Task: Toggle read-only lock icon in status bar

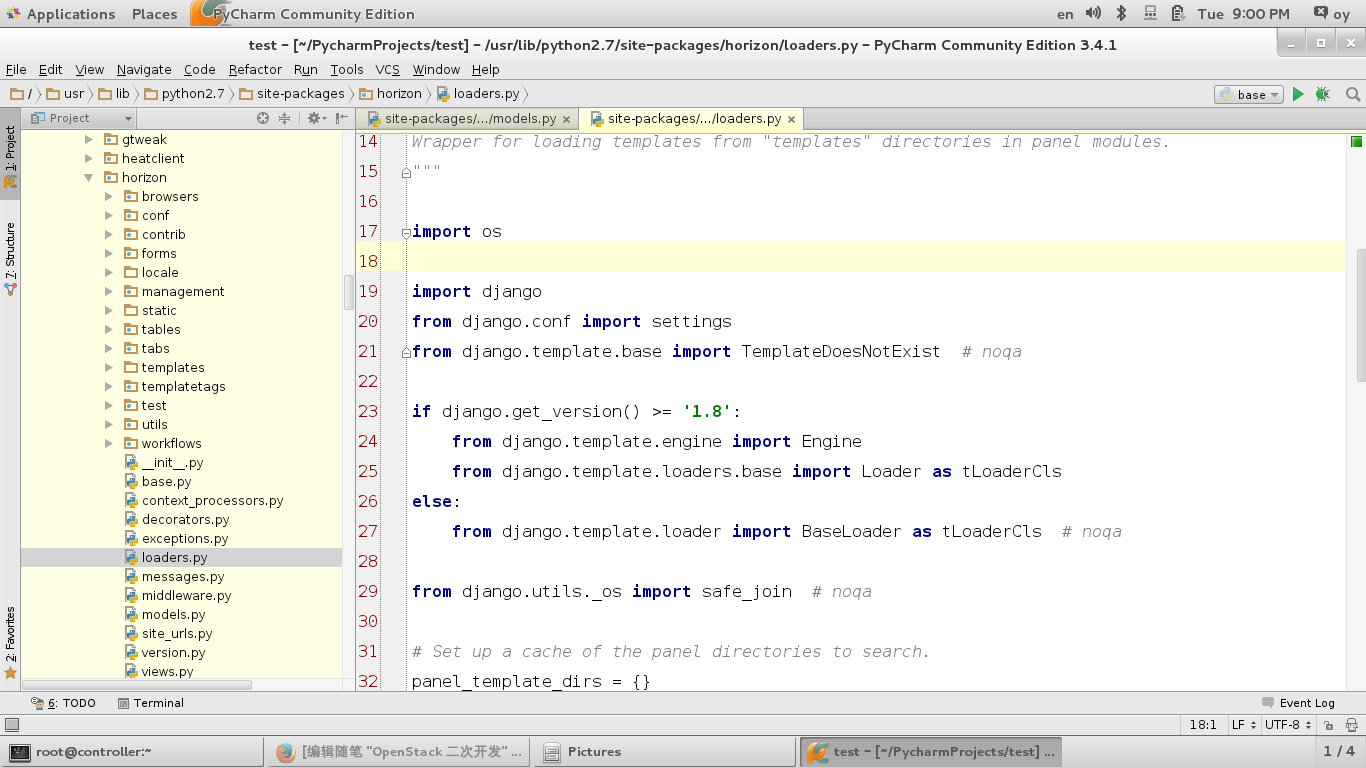Action: (x=1328, y=725)
